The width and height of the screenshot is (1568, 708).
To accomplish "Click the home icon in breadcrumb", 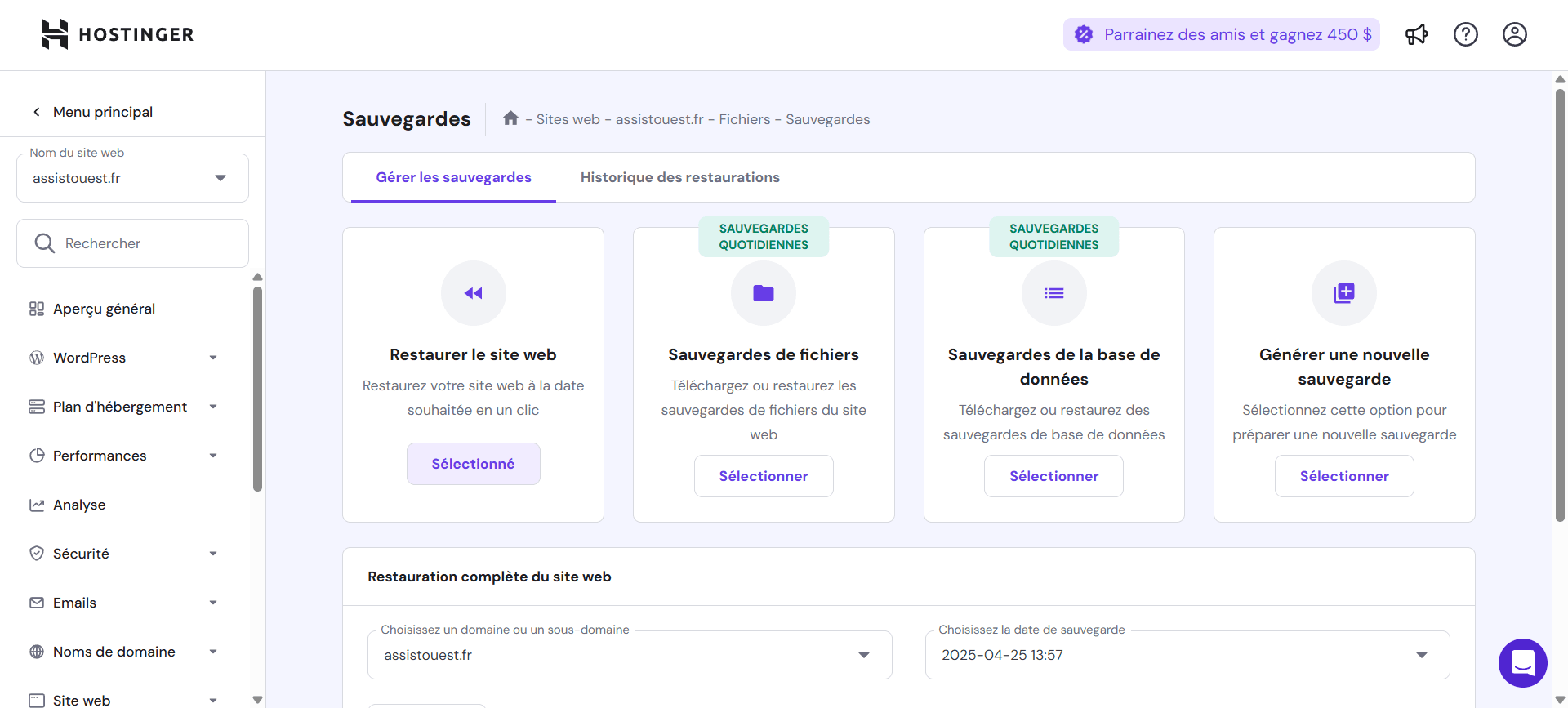I will pyautogui.click(x=510, y=118).
